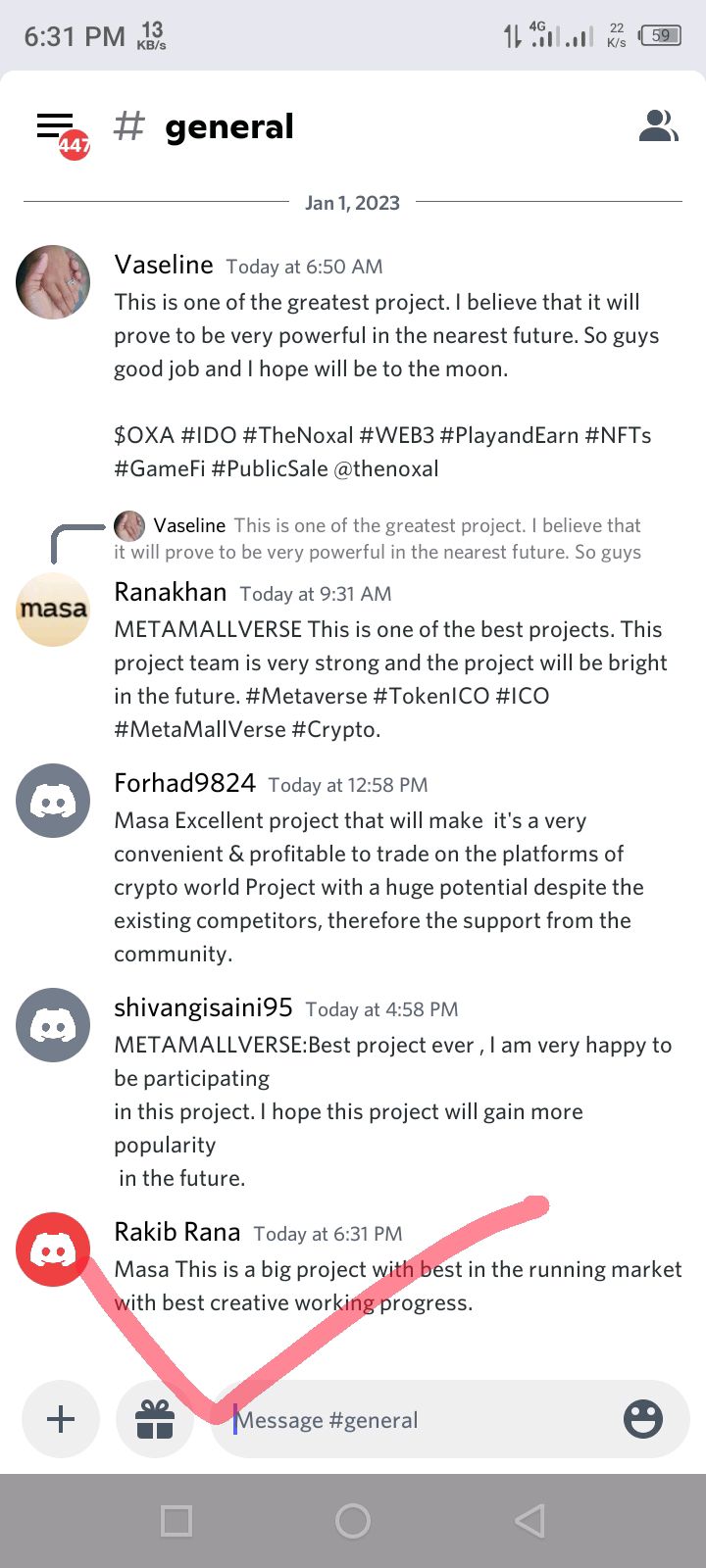The width and height of the screenshot is (706, 1568).
Task: Open recent apps square button
Action: pyautogui.click(x=176, y=1521)
